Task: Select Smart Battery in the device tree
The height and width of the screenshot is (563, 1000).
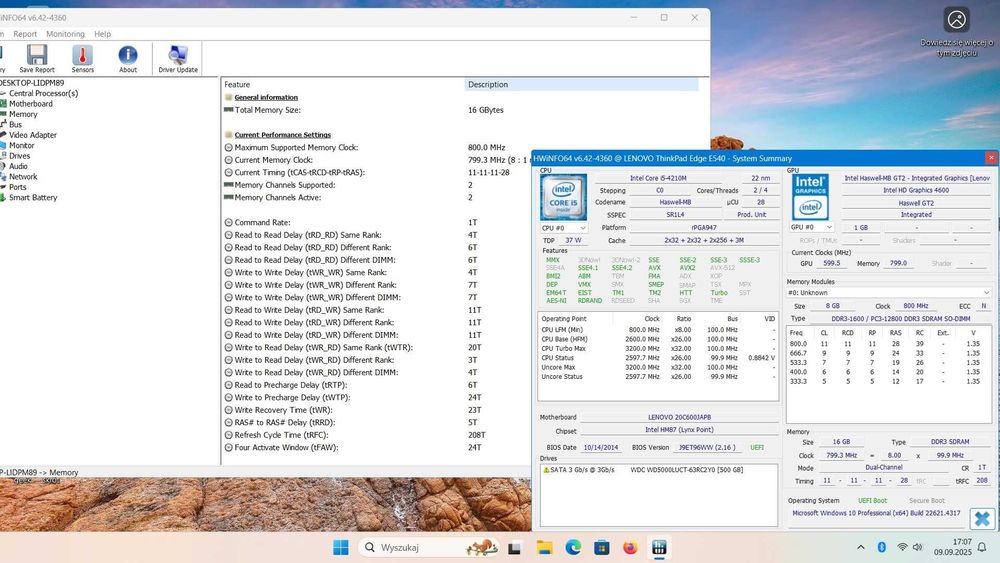Action: tap(33, 198)
